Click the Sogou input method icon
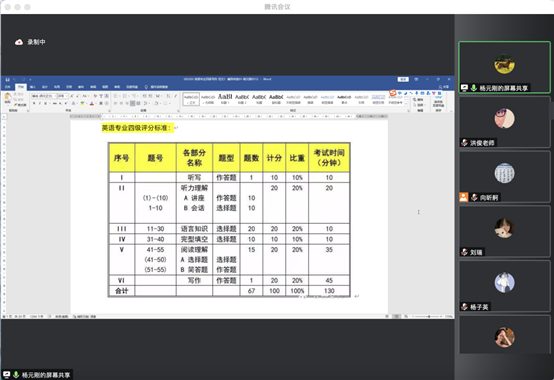The width and height of the screenshot is (554, 380). (393, 93)
